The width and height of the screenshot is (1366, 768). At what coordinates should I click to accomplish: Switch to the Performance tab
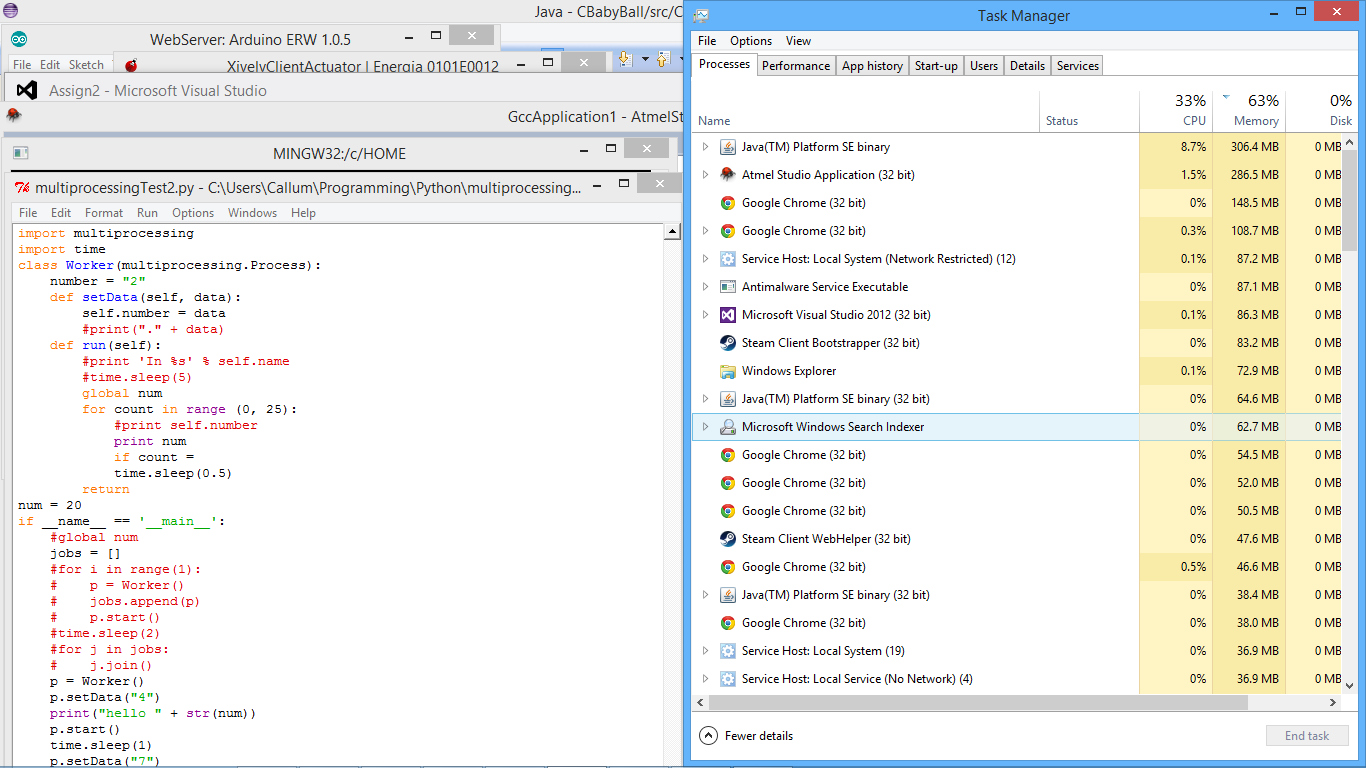click(x=796, y=66)
